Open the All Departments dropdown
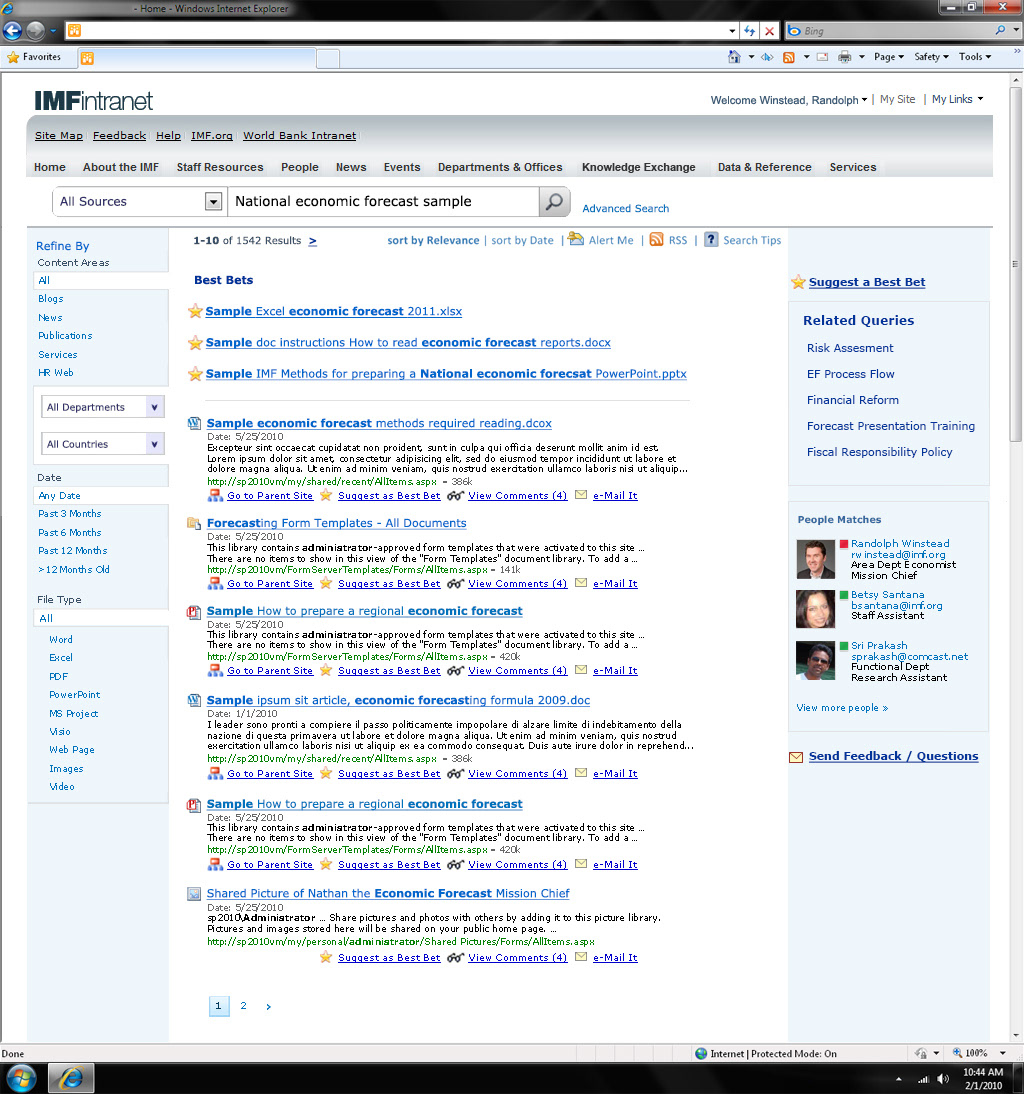This screenshot has width=1024, height=1094. point(155,407)
